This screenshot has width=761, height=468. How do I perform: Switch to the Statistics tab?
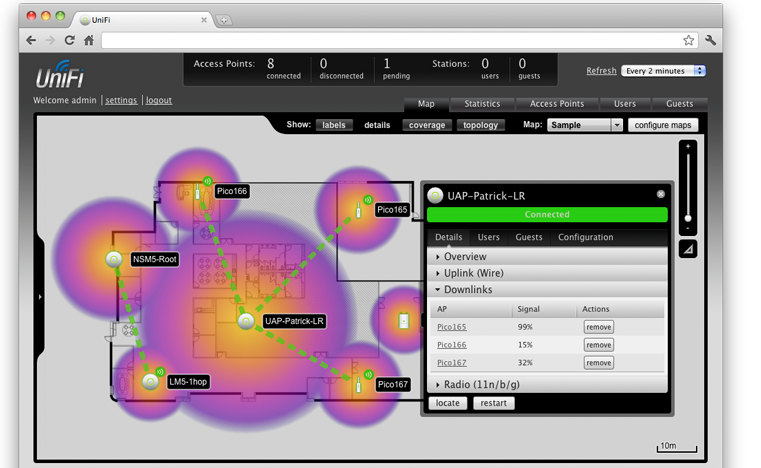tap(482, 103)
